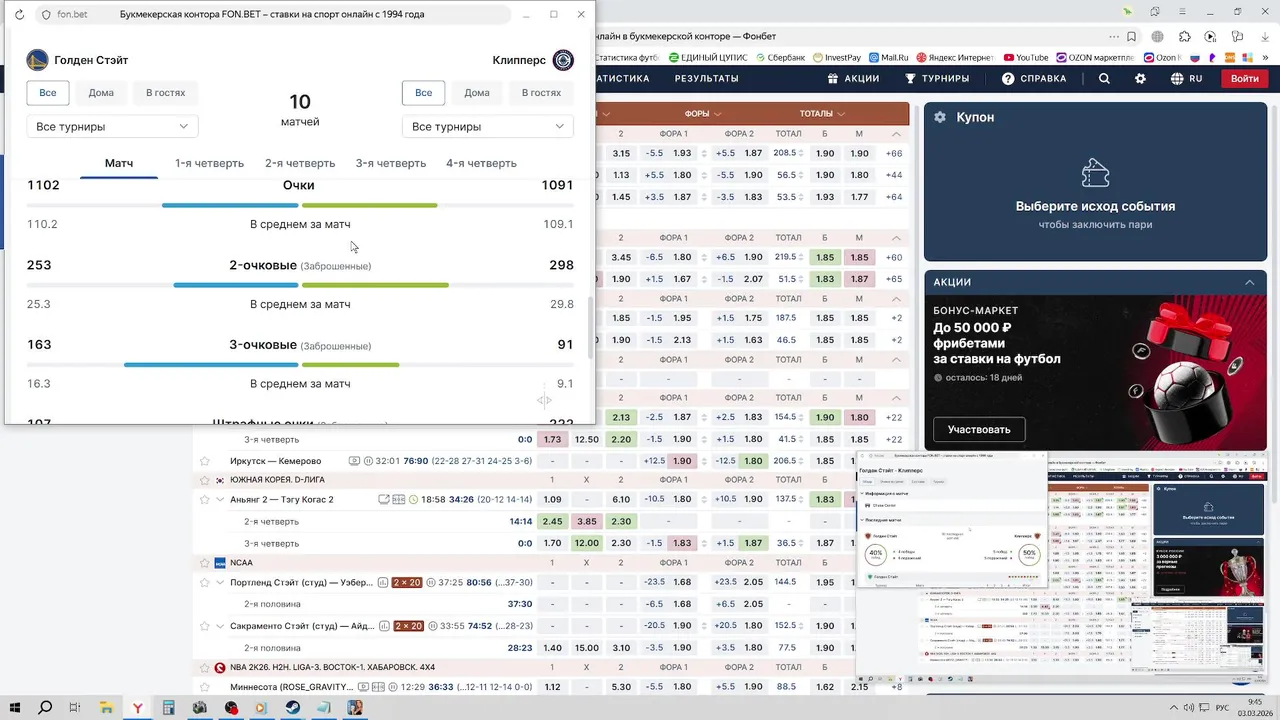Open Все турниры dropdown for Голден Стэйт

click(112, 127)
